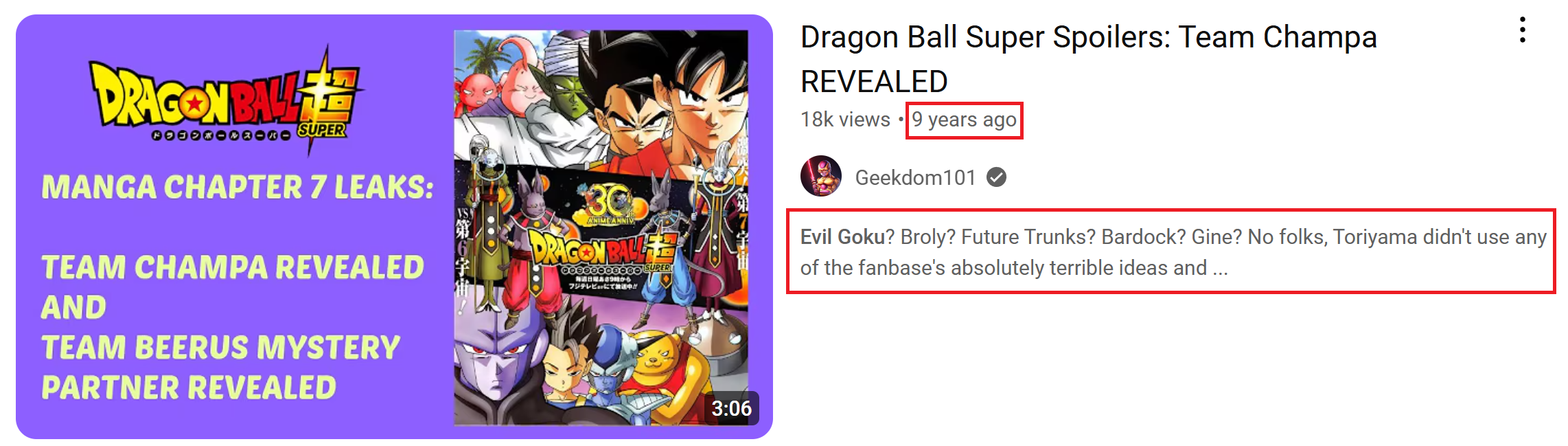Viewport: 1568px width, 446px height.
Task: Click 'TEAM CHAMPA REVEALED' text on thumbnail
Action: pos(233,267)
